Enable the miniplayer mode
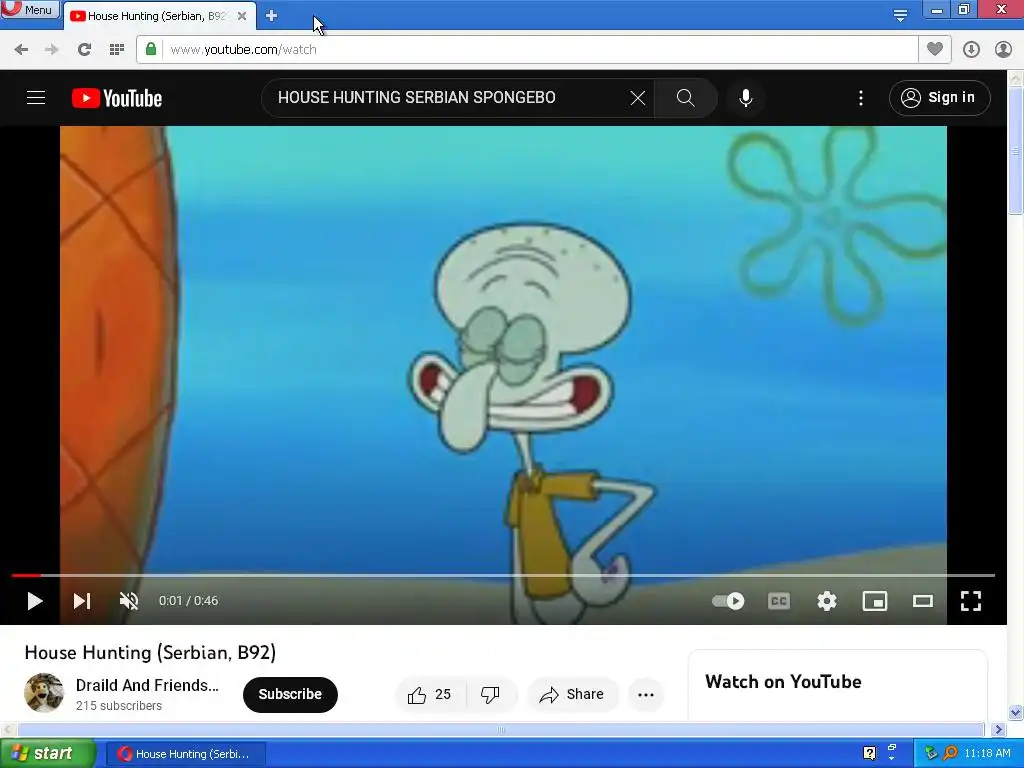Viewport: 1024px width, 768px height. 874,601
